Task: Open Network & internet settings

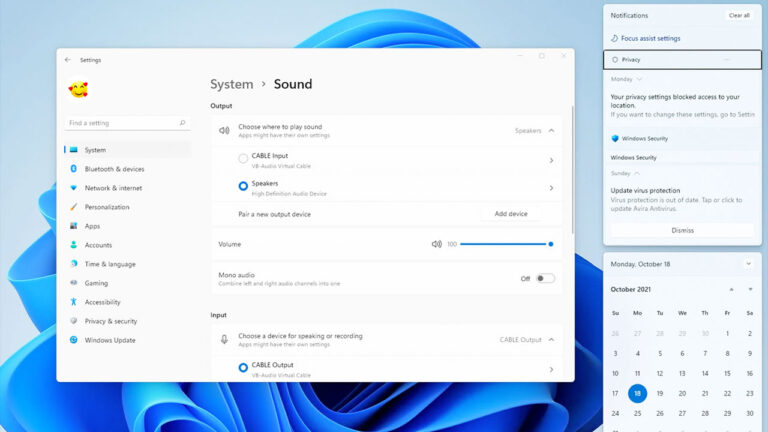Action: pos(127,188)
